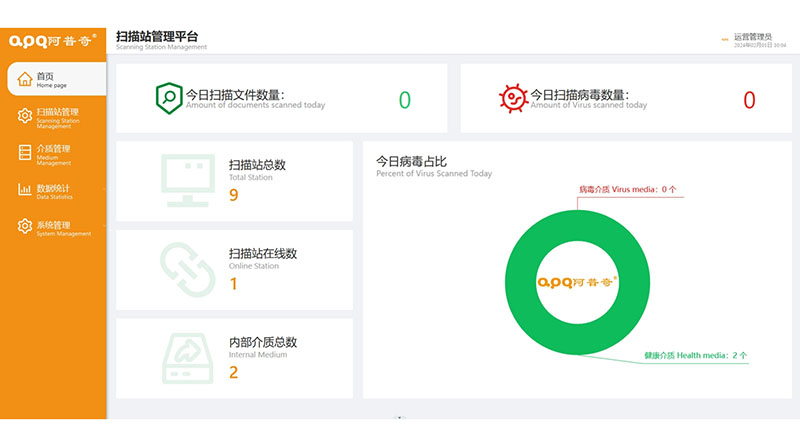Click the Online Station chain link icon
This screenshot has width=800, height=447.
point(187,269)
